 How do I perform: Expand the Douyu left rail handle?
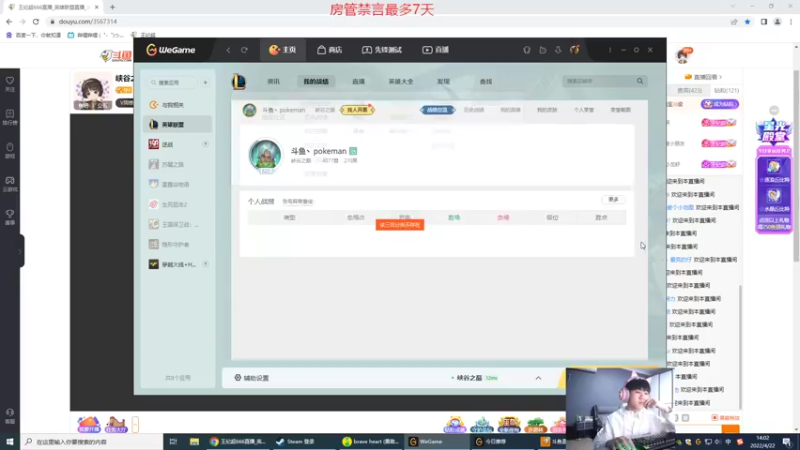coord(20,251)
